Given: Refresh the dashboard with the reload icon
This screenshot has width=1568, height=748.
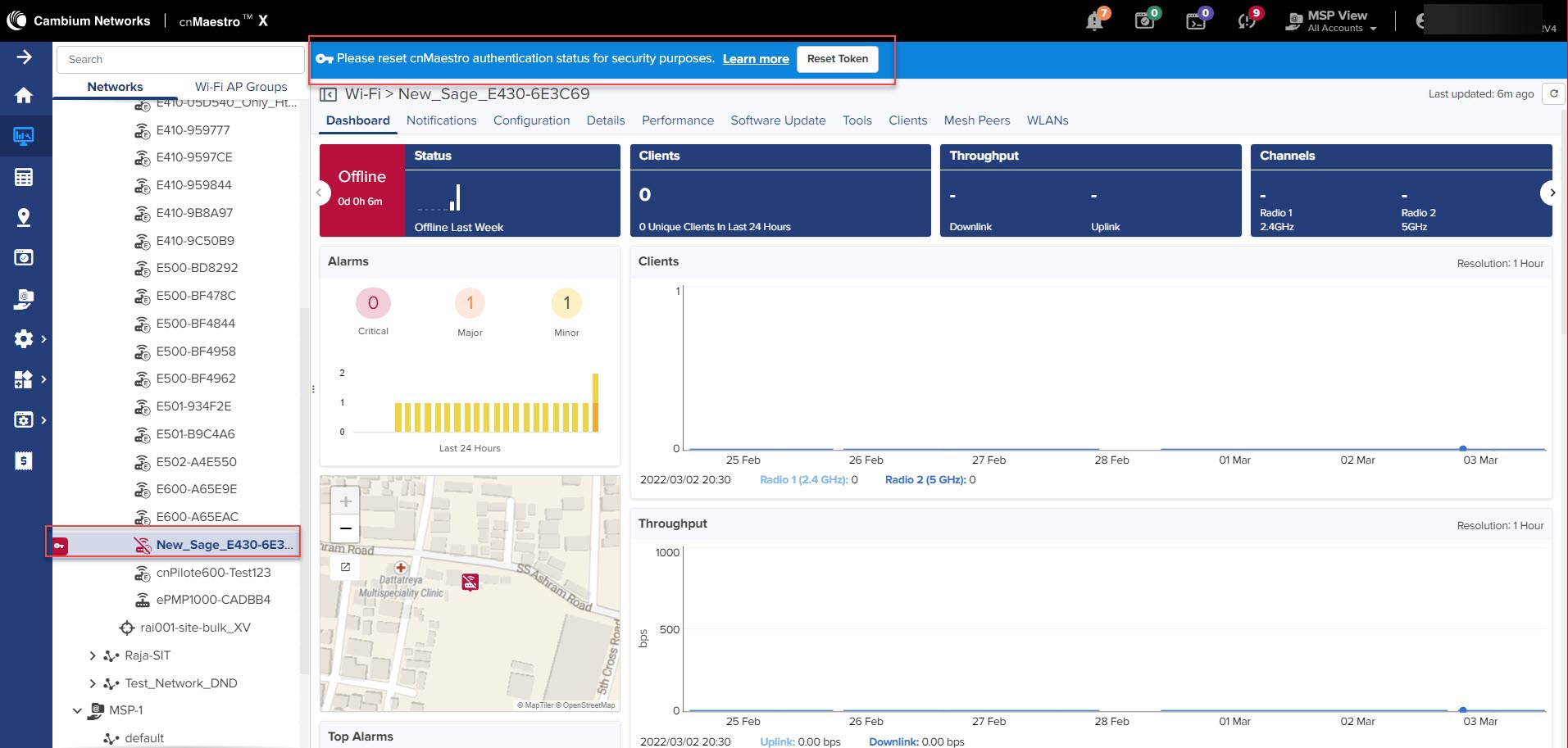Looking at the screenshot, I should tap(1553, 94).
